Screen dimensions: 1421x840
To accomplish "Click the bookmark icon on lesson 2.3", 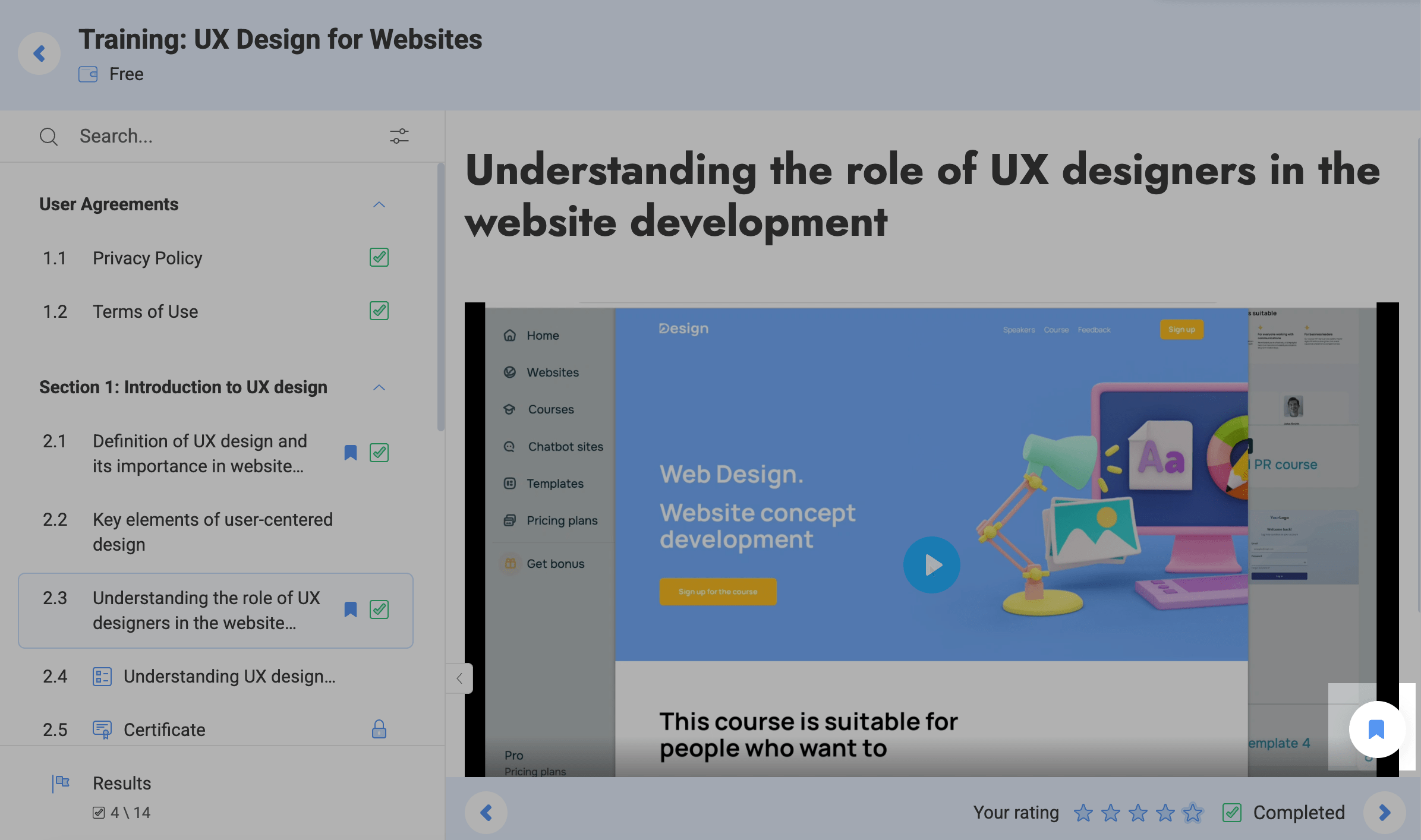I will click(350, 610).
